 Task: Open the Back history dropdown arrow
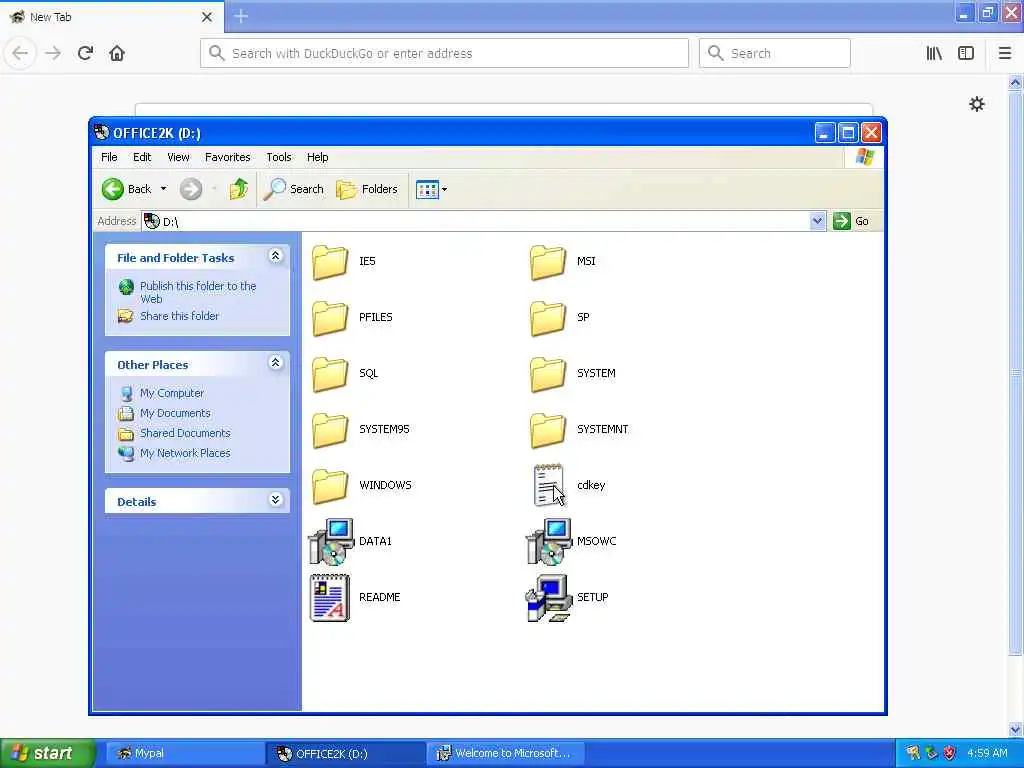[x=163, y=189]
